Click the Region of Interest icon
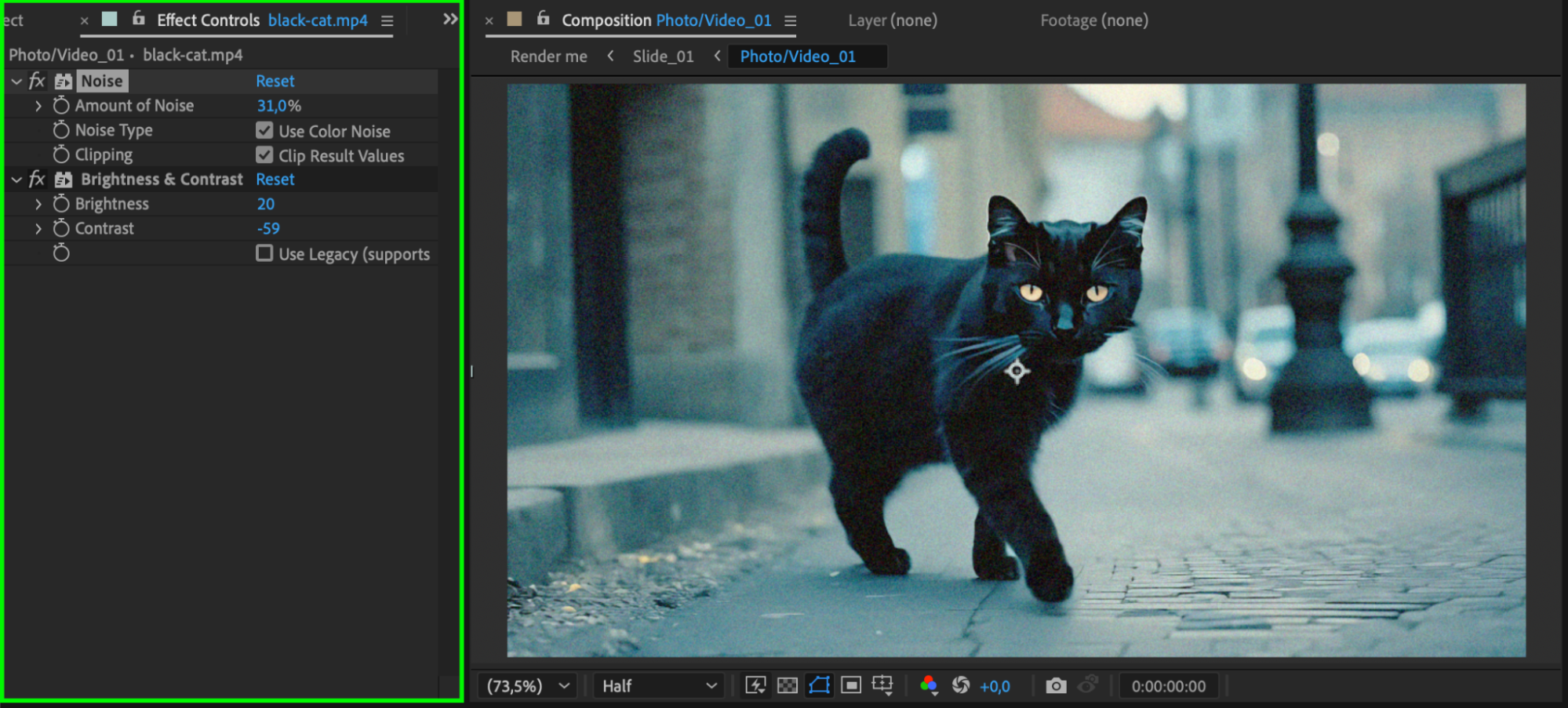This screenshot has height=708, width=1568. (x=851, y=686)
